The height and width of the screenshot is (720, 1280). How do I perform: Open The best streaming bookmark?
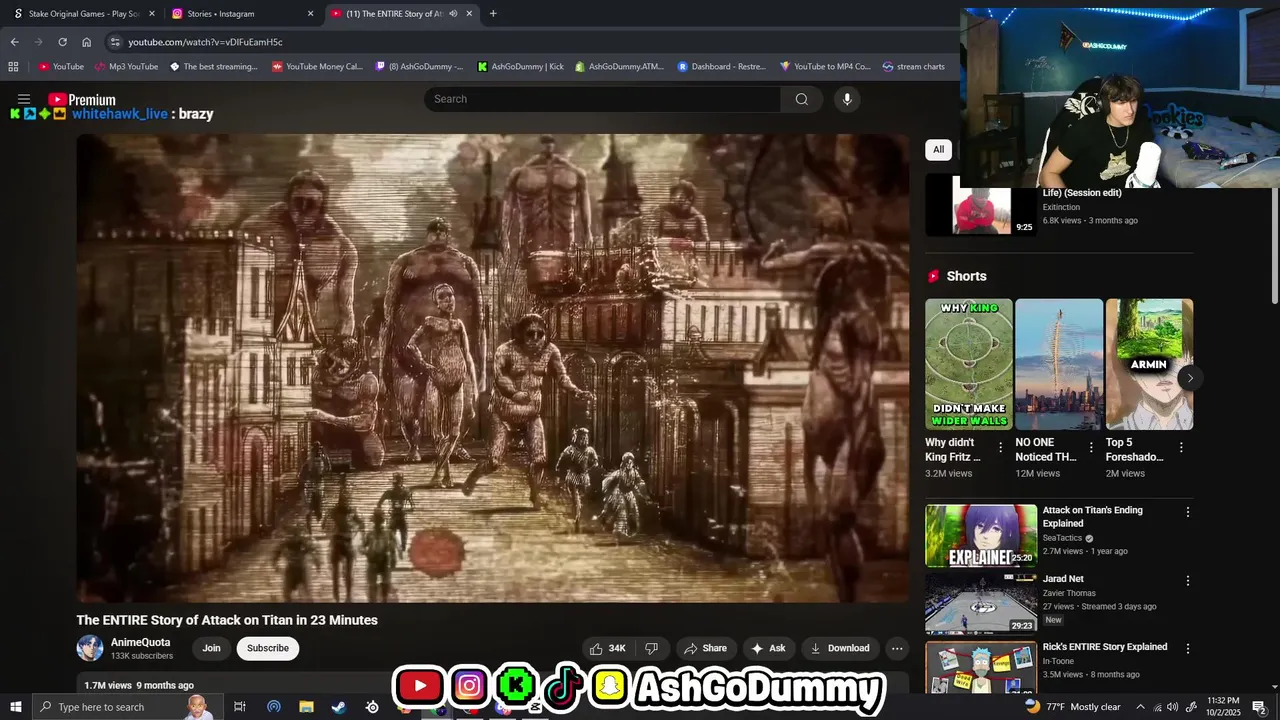coord(213,67)
